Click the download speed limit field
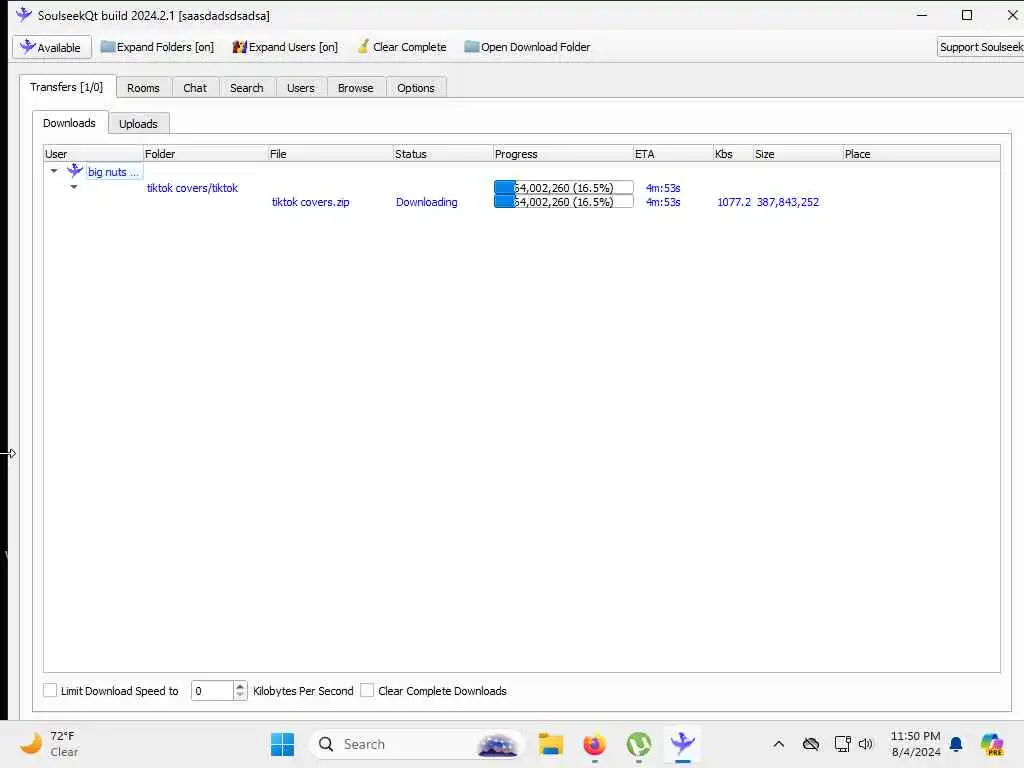Screen dimensions: 1024x768 [212, 690]
